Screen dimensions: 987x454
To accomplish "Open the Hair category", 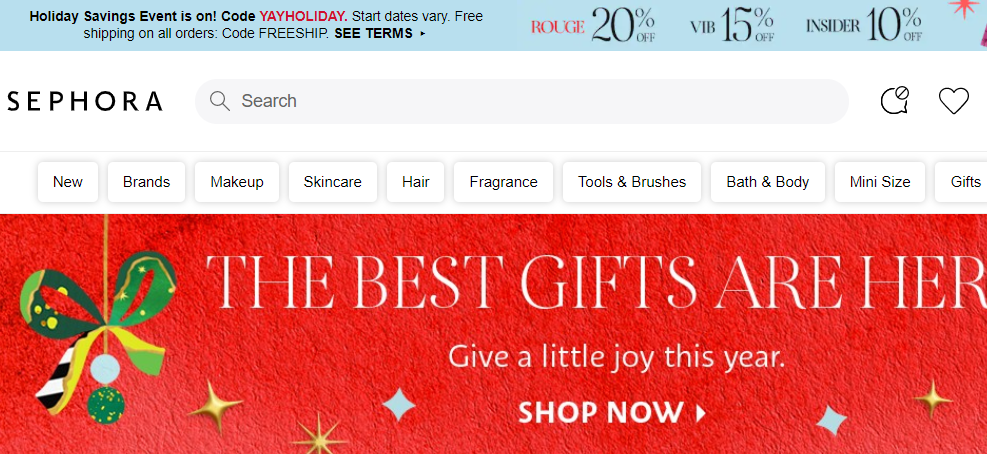I will click(x=415, y=182).
